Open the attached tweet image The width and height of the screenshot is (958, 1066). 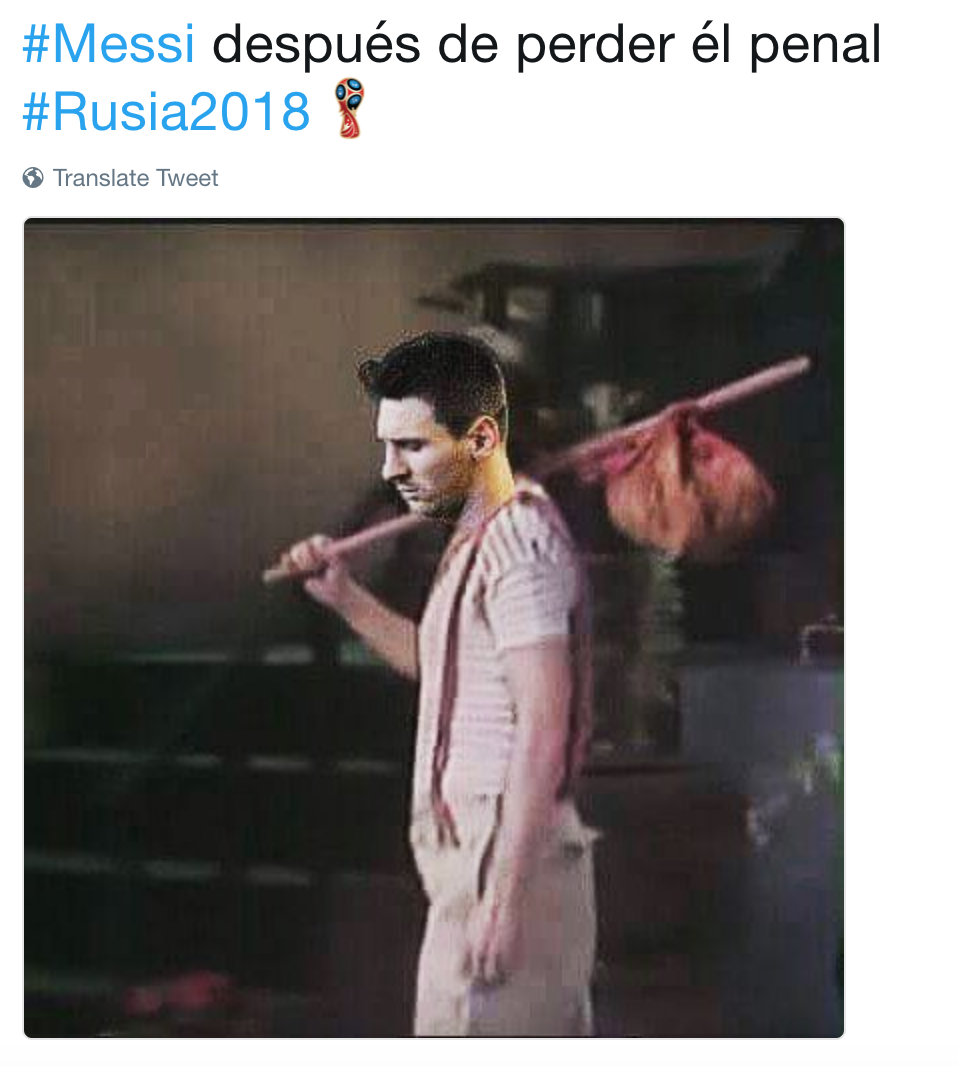click(x=434, y=627)
